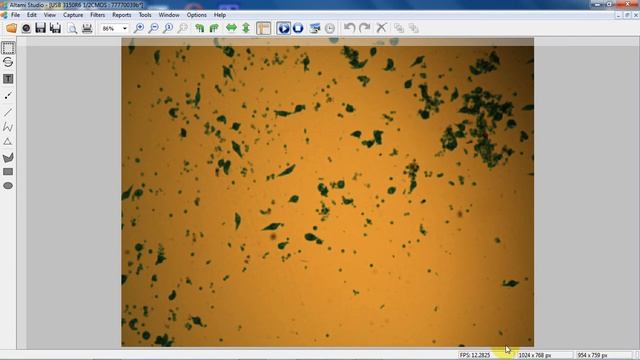Open the Tools menu
Image resolution: width=640 pixels, height=360 pixels.
tap(145, 15)
